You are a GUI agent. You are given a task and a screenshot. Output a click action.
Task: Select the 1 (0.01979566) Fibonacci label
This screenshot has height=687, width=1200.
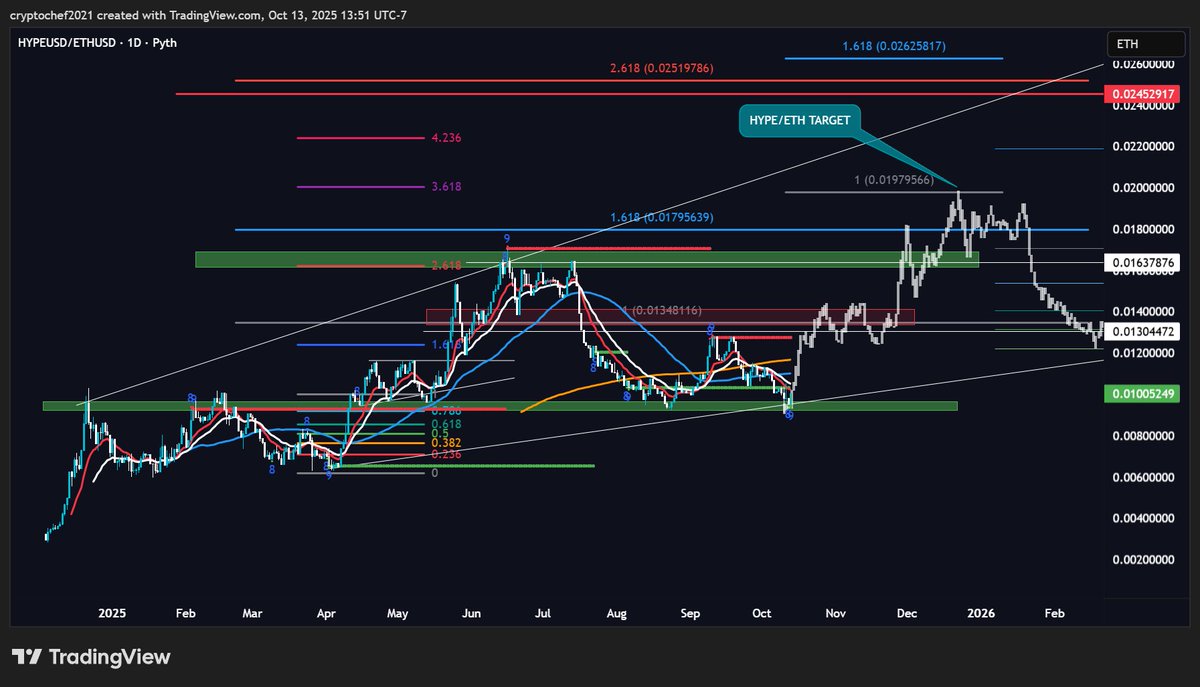(x=893, y=180)
